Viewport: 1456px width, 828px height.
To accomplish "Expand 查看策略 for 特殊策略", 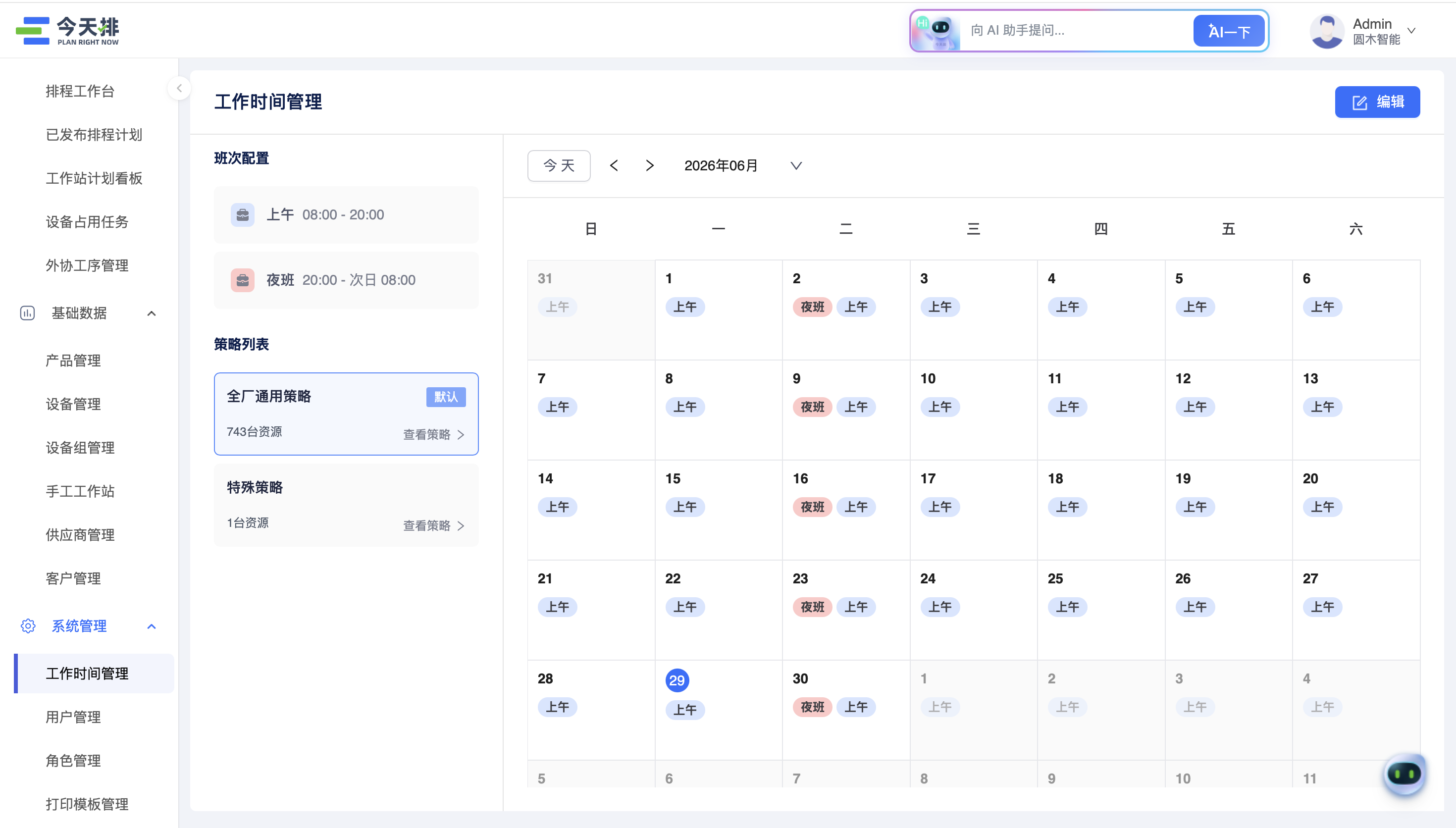I will (434, 525).
